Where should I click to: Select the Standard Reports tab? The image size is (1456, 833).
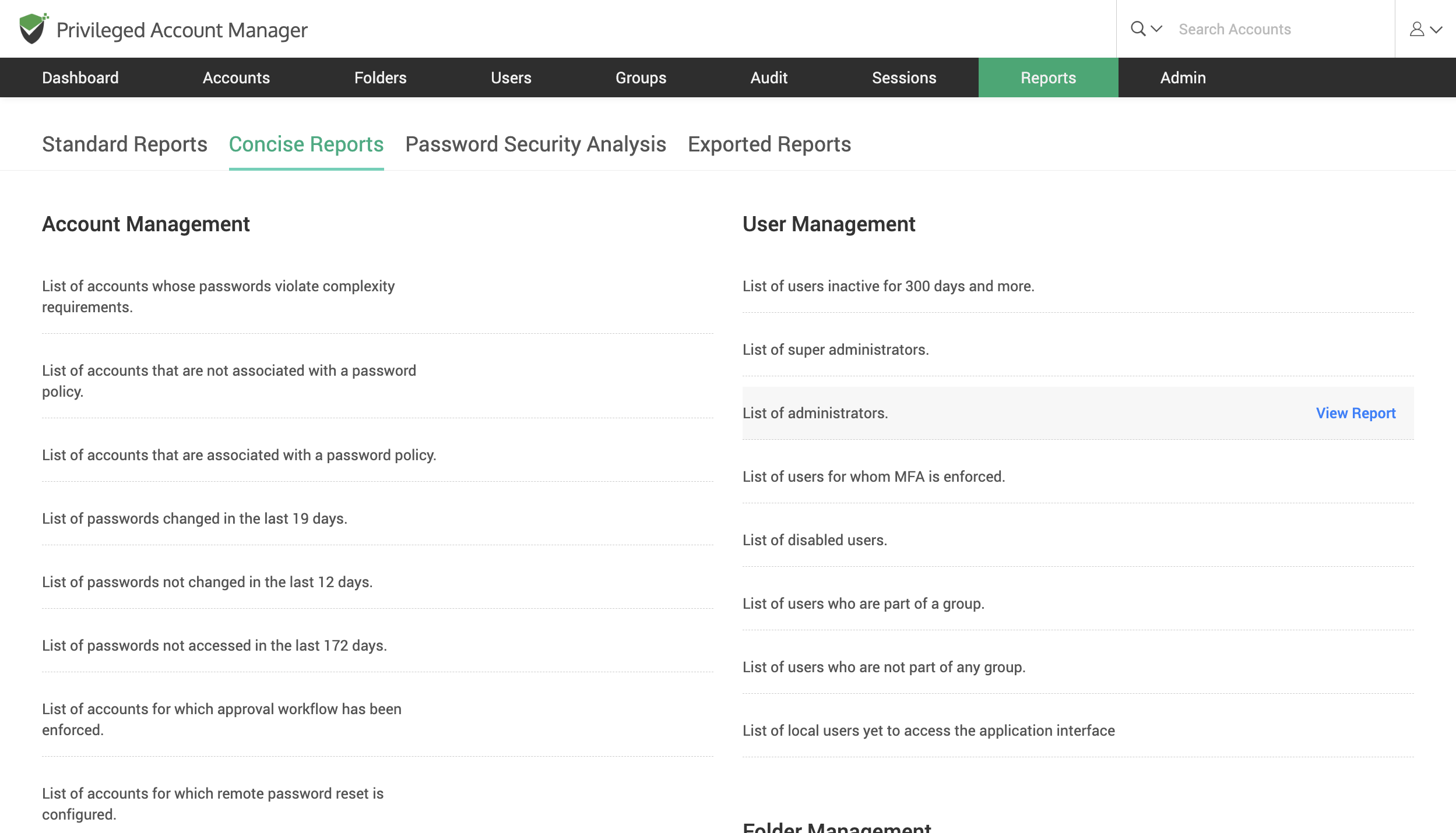[124, 143]
